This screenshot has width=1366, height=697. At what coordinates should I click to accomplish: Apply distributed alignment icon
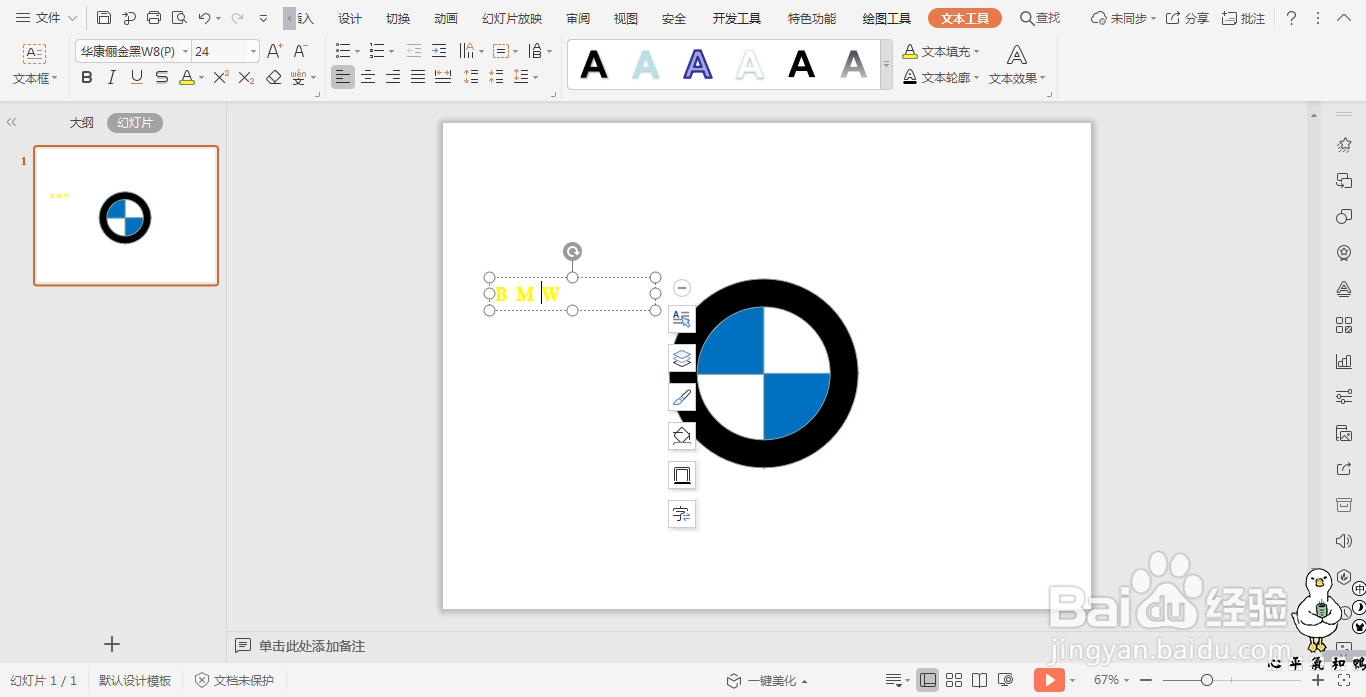[443, 77]
